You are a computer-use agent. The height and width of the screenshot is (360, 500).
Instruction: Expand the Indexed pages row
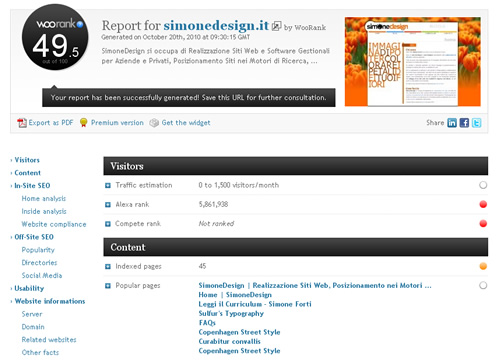[x=108, y=266]
